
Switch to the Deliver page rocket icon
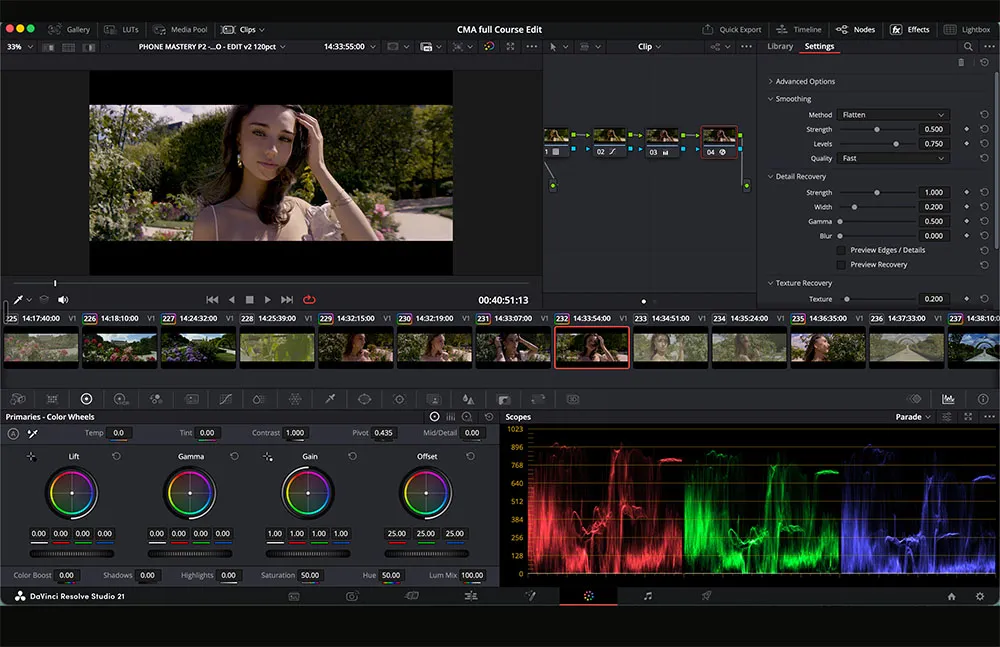point(706,596)
